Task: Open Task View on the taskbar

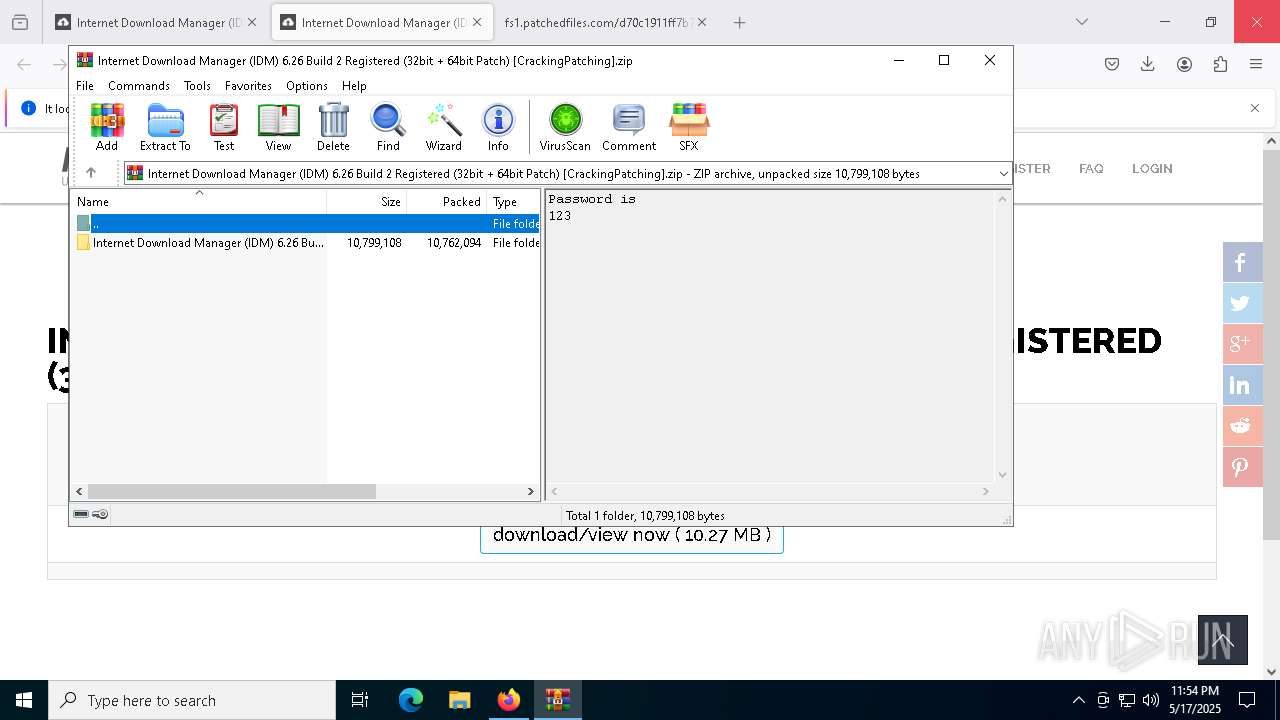Action: point(360,700)
